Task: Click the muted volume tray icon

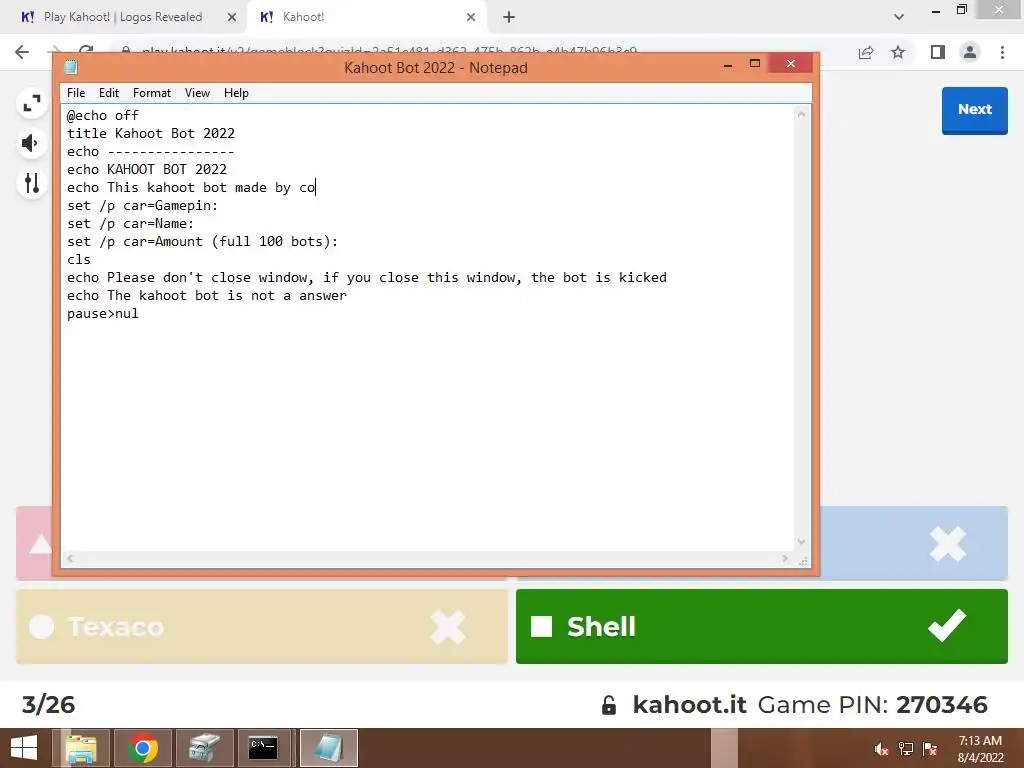Action: pyautogui.click(x=881, y=749)
